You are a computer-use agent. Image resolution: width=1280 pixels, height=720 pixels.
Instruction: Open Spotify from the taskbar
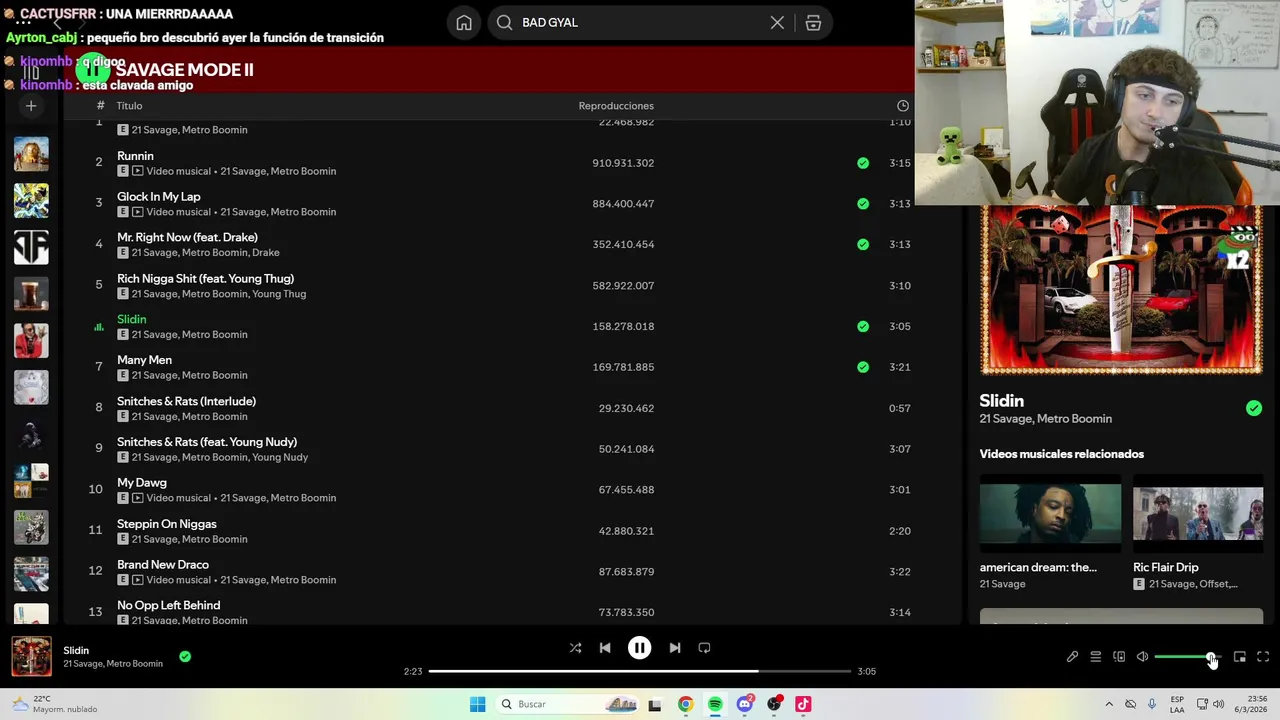(715, 704)
